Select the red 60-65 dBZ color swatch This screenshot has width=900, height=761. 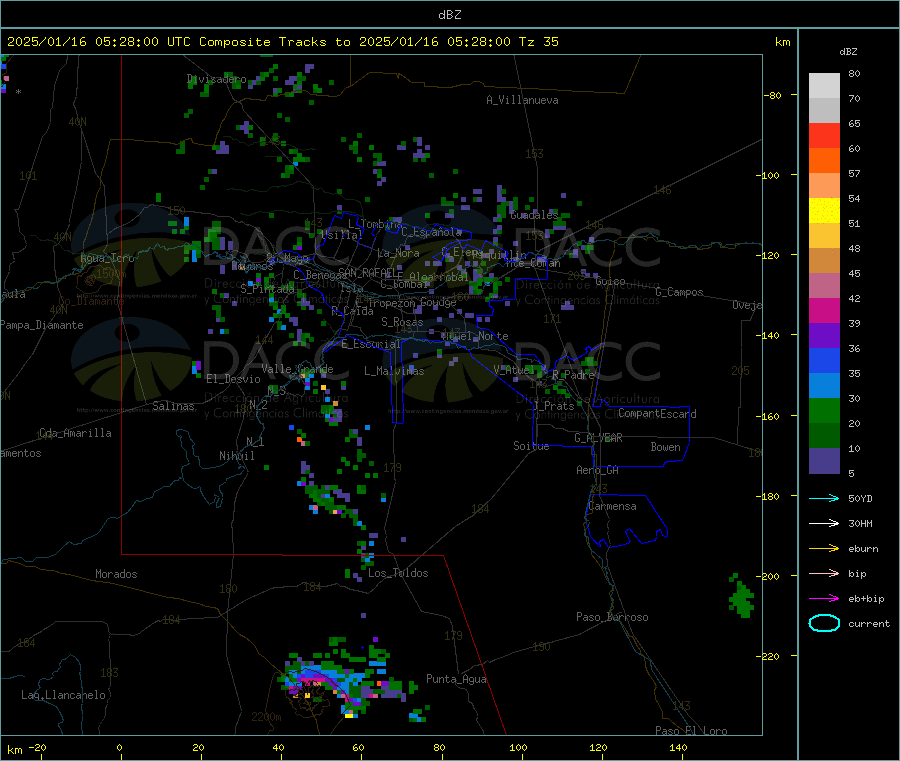pyautogui.click(x=824, y=135)
